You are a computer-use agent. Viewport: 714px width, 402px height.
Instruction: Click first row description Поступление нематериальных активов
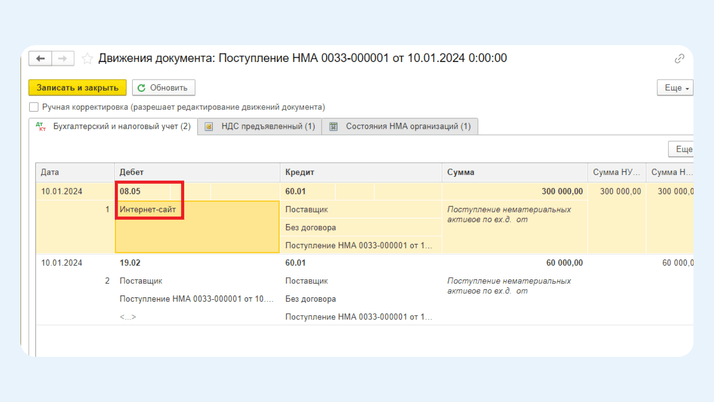(509, 214)
